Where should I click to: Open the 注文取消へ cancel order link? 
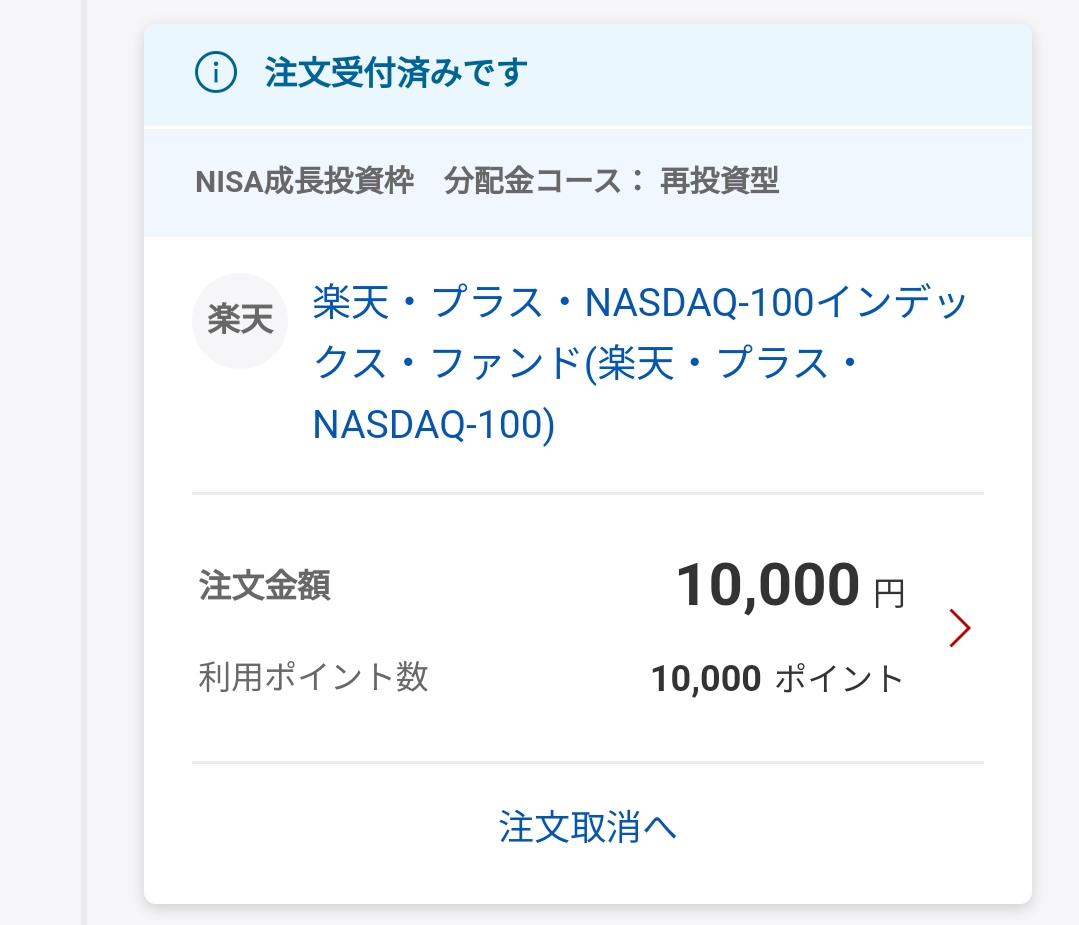588,827
